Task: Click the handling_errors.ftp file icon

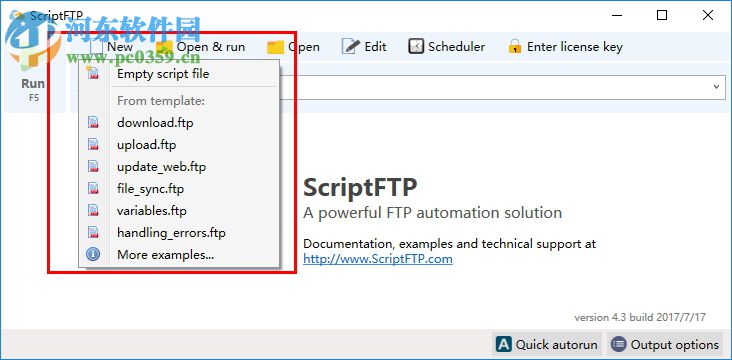Action: tap(93, 233)
